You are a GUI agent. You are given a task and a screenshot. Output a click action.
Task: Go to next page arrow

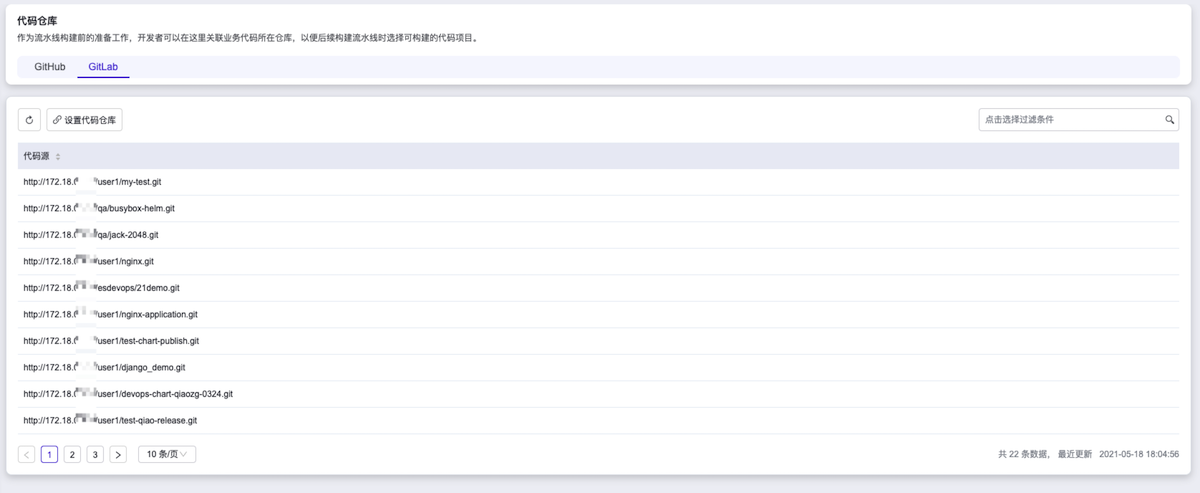coord(118,455)
